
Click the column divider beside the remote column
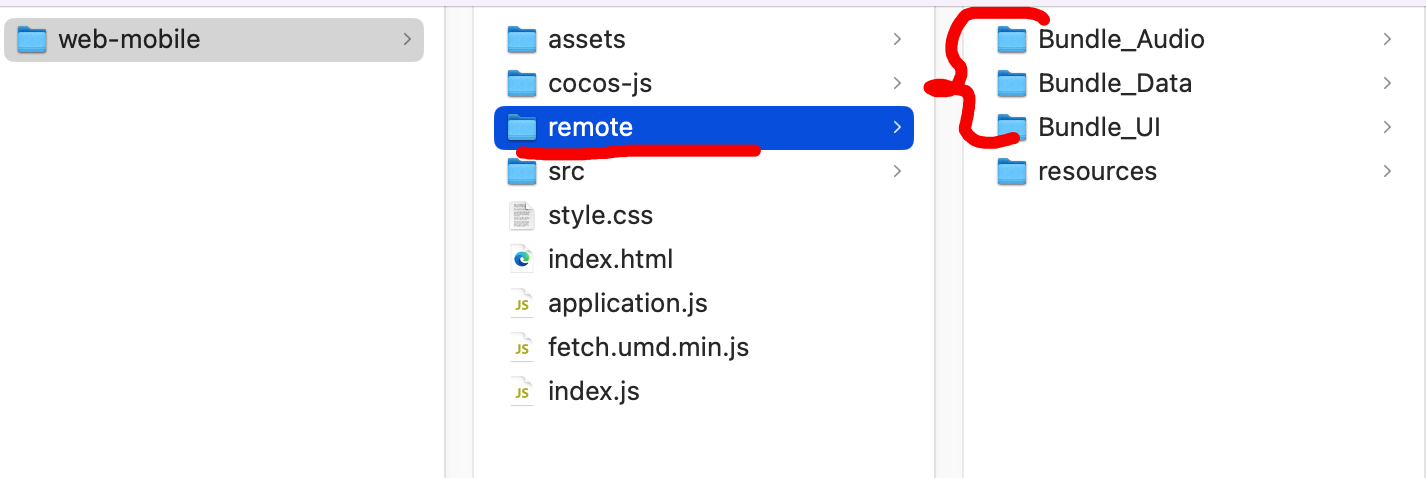[934, 300]
